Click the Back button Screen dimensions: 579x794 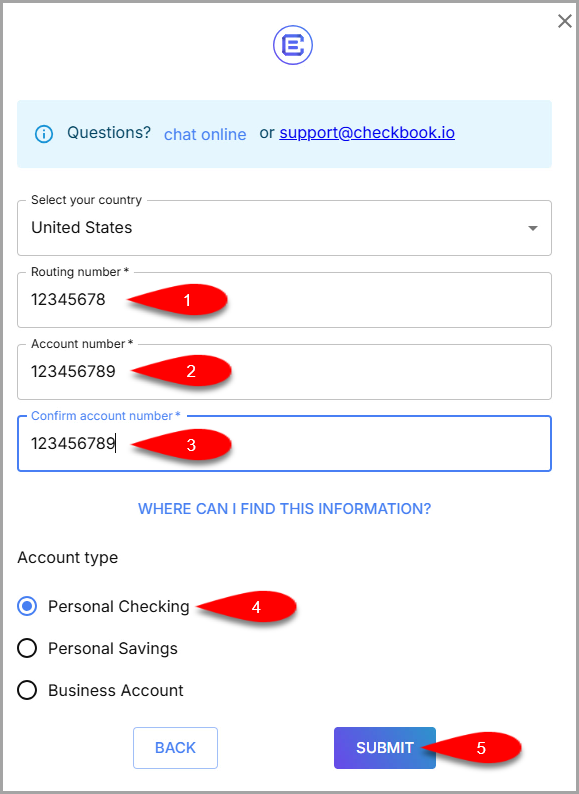175,748
